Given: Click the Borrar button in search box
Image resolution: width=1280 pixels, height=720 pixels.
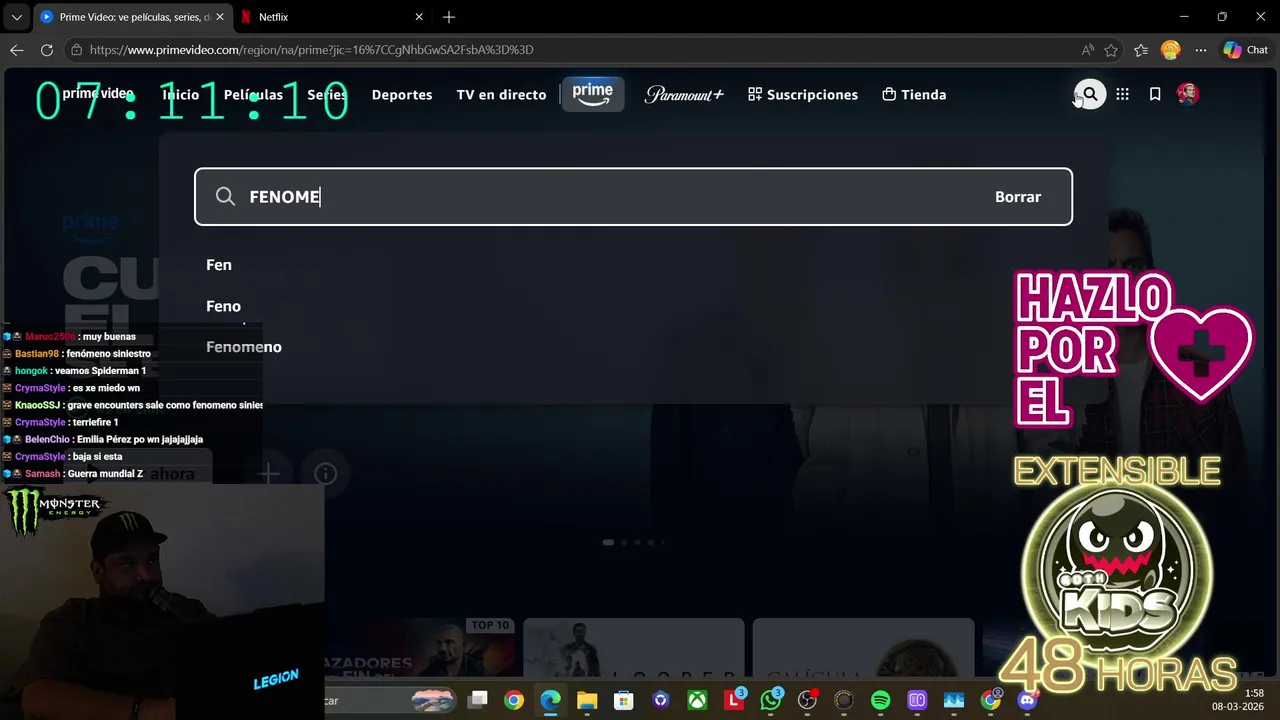Looking at the screenshot, I should pyautogui.click(x=1018, y=197).
